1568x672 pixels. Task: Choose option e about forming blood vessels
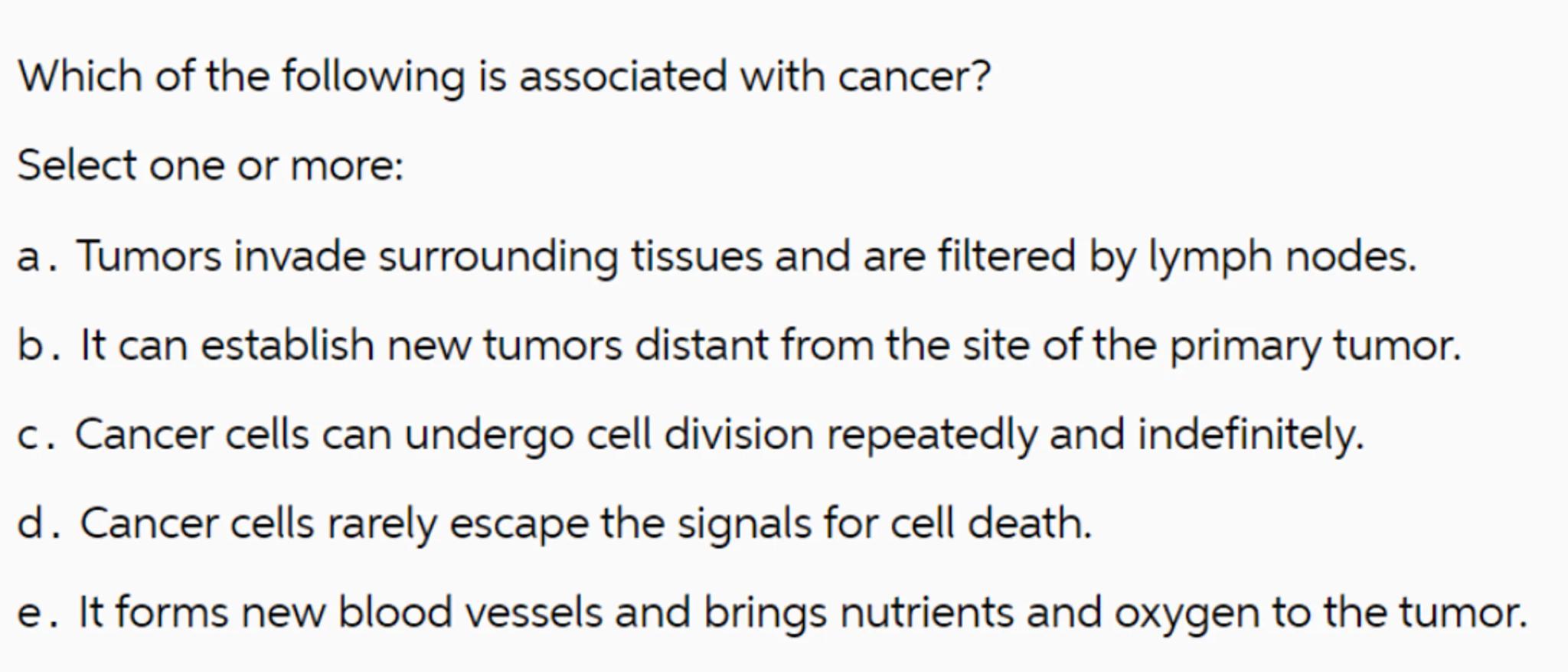coord(802,613)
